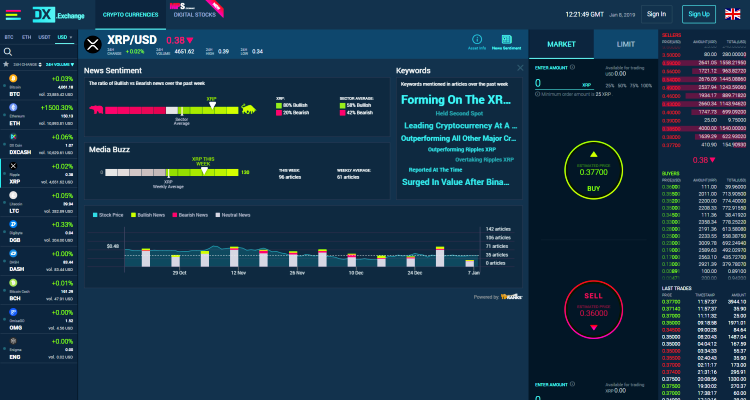Change language using the UK flag
Screen dimensions: 750x400
pyautogui.click(x=732, y=14)
